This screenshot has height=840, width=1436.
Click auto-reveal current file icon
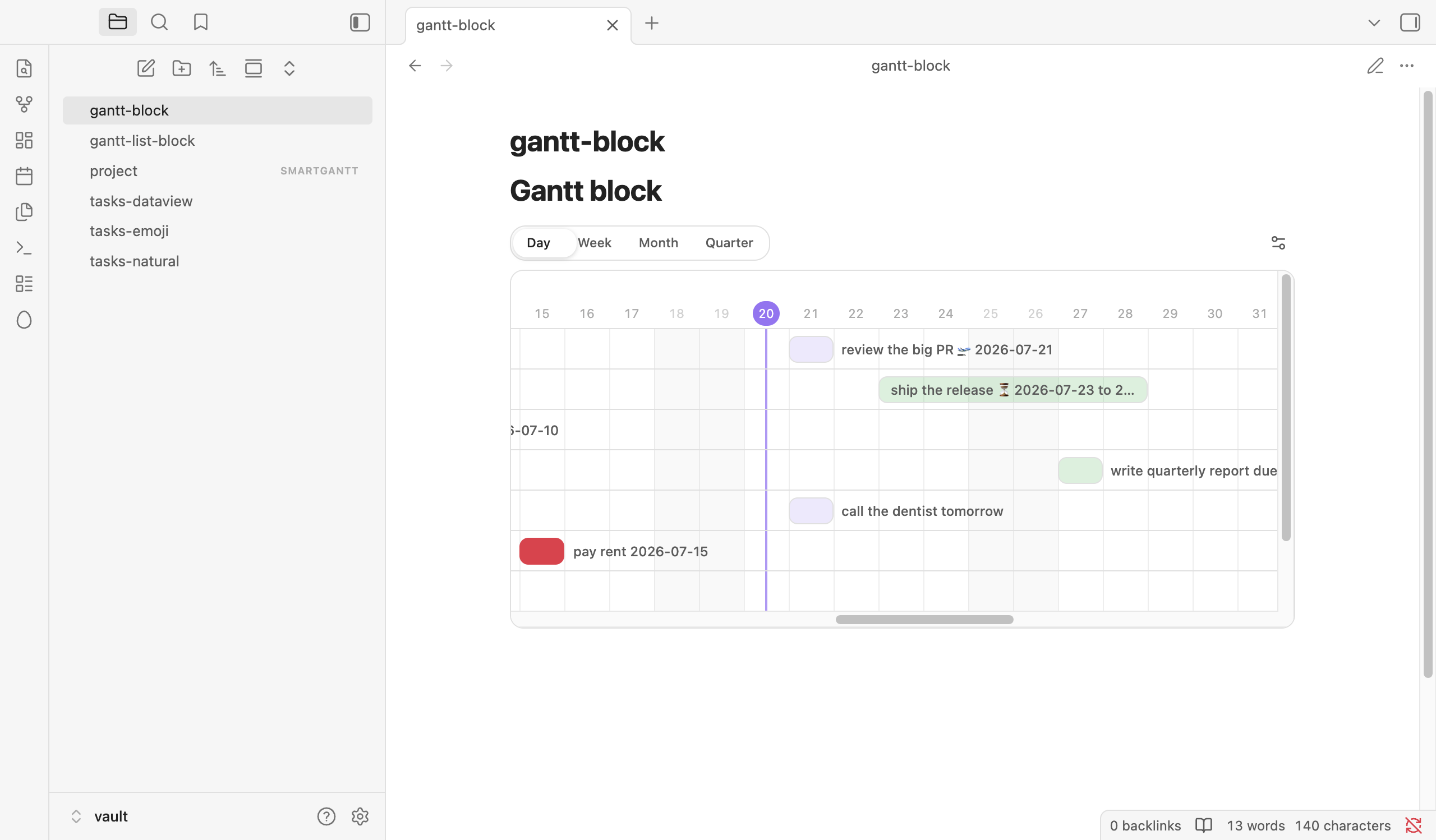[x=254, y=68]
